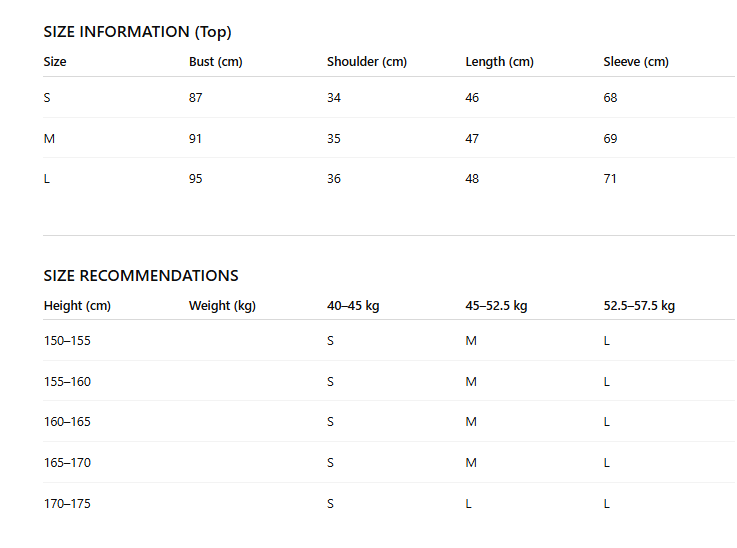Select the 170–175 height row label
This screenshot has width=737, height=548.
(67, 504)
